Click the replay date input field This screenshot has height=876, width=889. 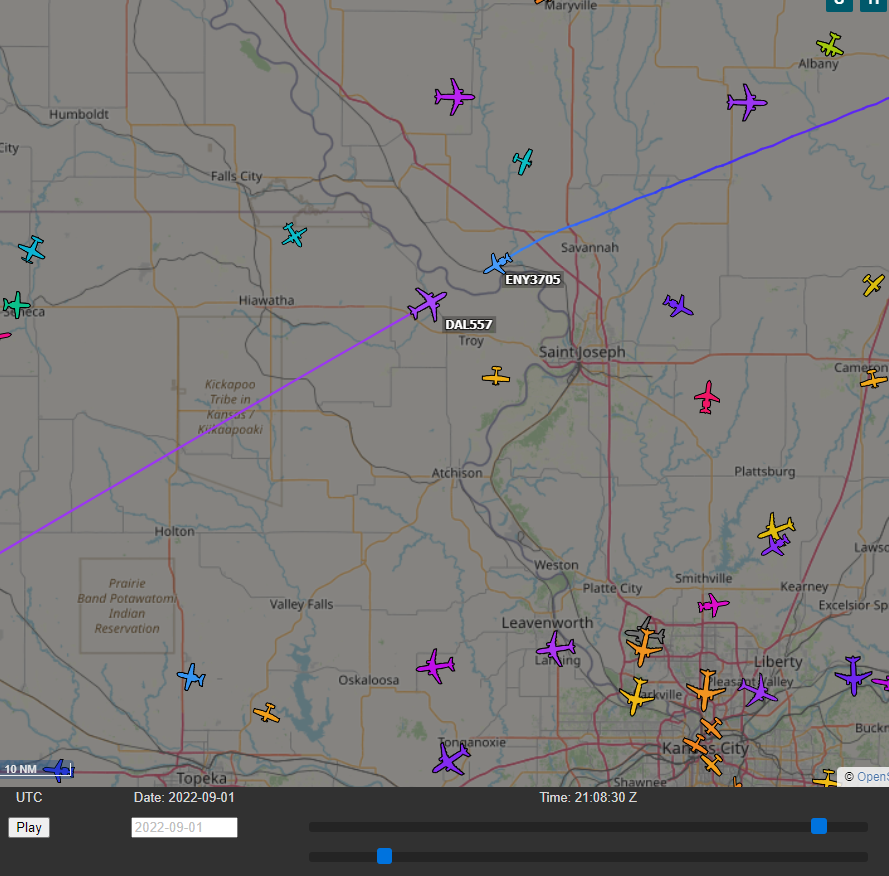184,828
